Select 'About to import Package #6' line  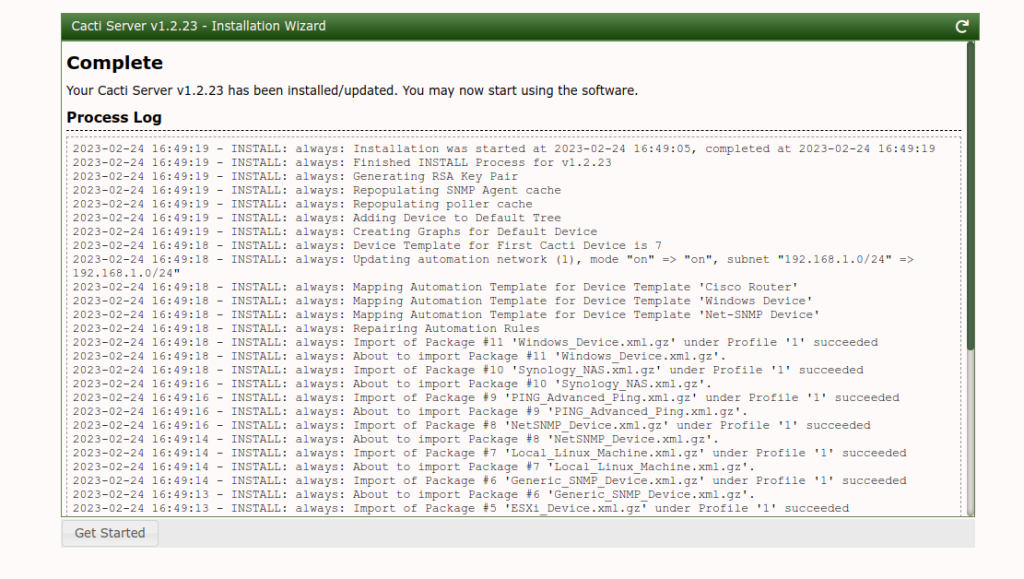point(413,494)
